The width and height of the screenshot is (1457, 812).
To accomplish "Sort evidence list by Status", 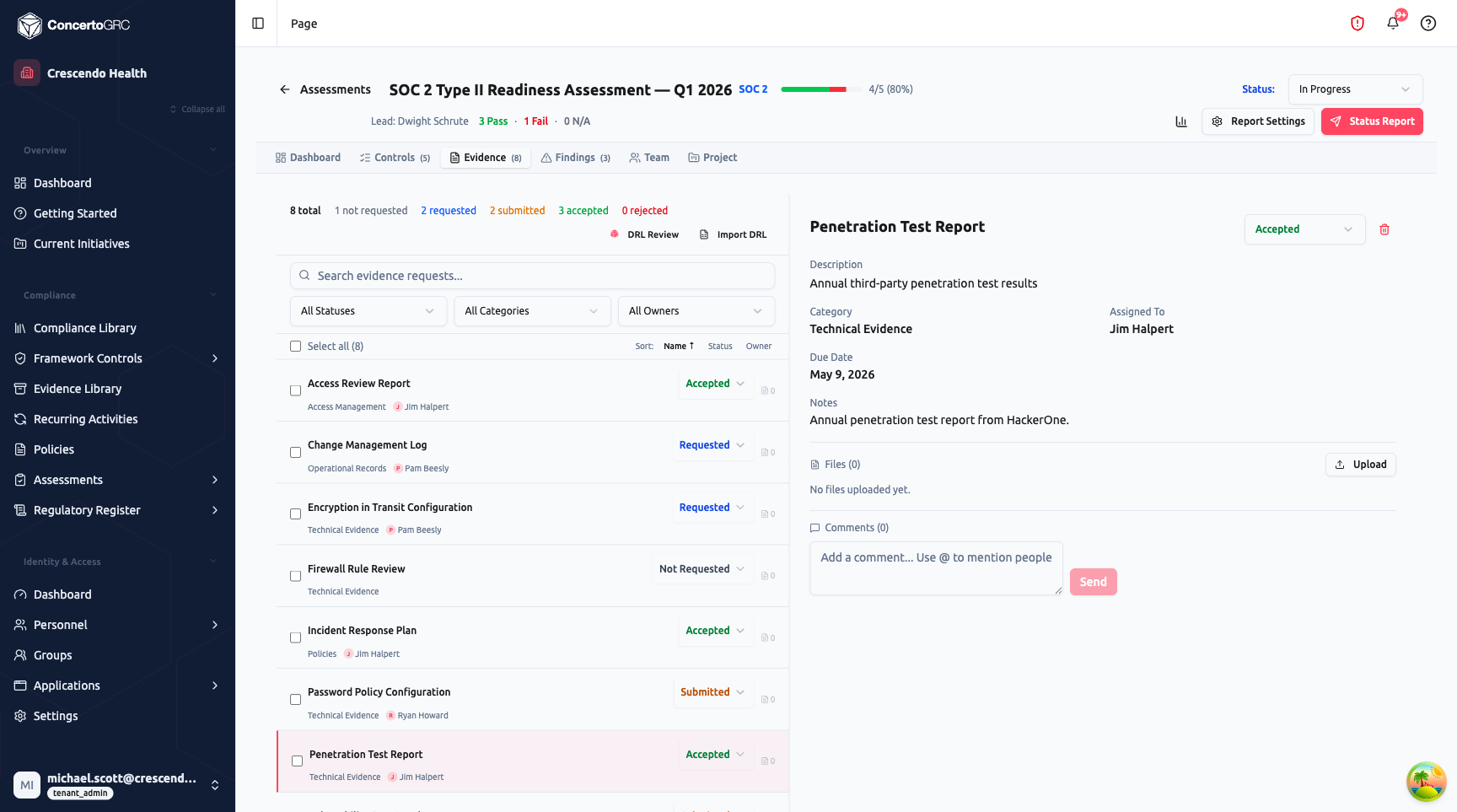I will (720, 347).
